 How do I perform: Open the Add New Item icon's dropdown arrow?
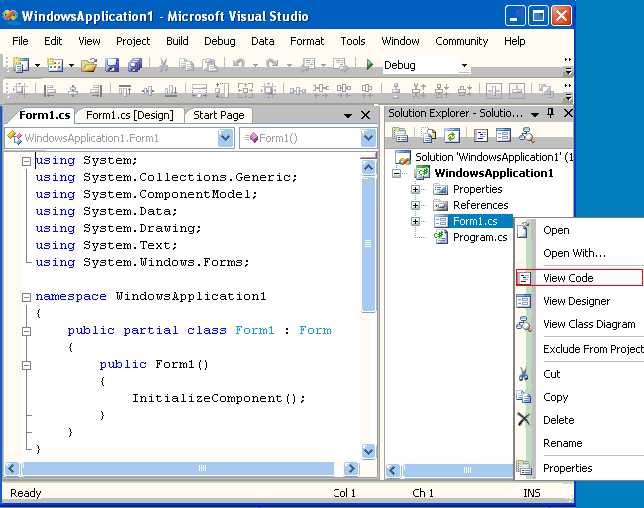click(x=71, y=65)
